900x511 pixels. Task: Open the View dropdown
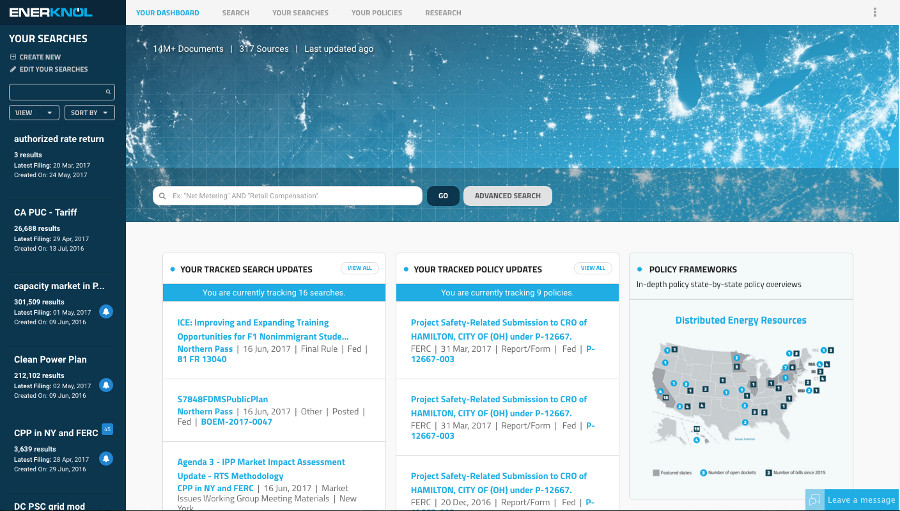coord(34,113)
